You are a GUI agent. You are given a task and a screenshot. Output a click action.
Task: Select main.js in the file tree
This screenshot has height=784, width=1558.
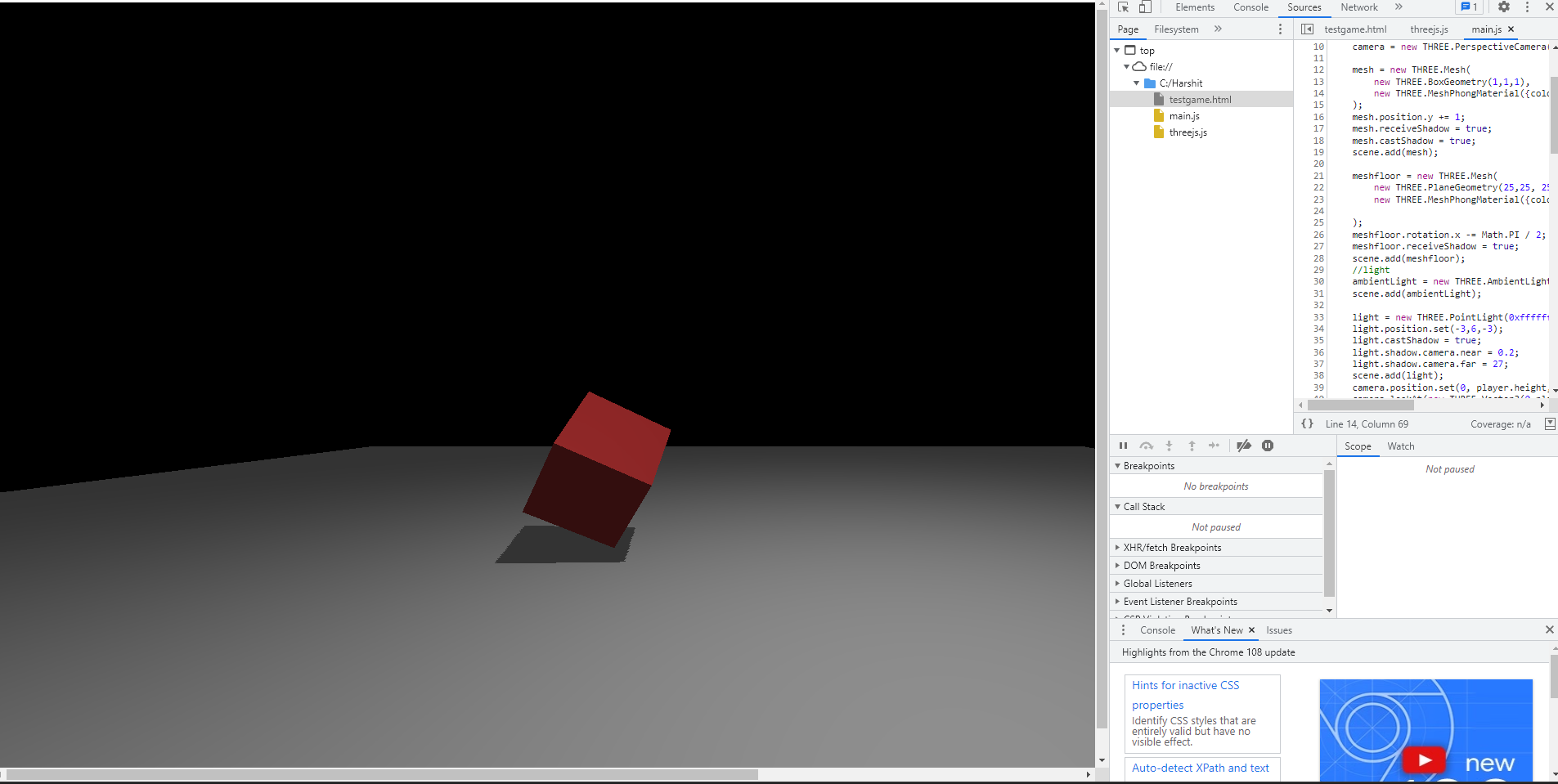click(1183, 116)
